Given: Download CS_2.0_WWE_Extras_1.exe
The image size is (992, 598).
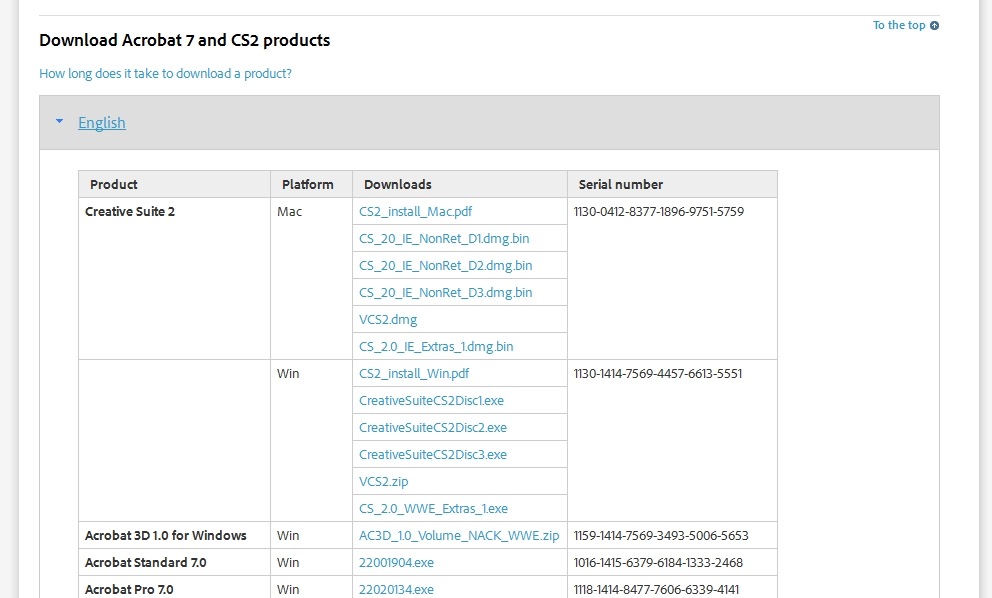Looking at the screenshot, I should (433, 509).
